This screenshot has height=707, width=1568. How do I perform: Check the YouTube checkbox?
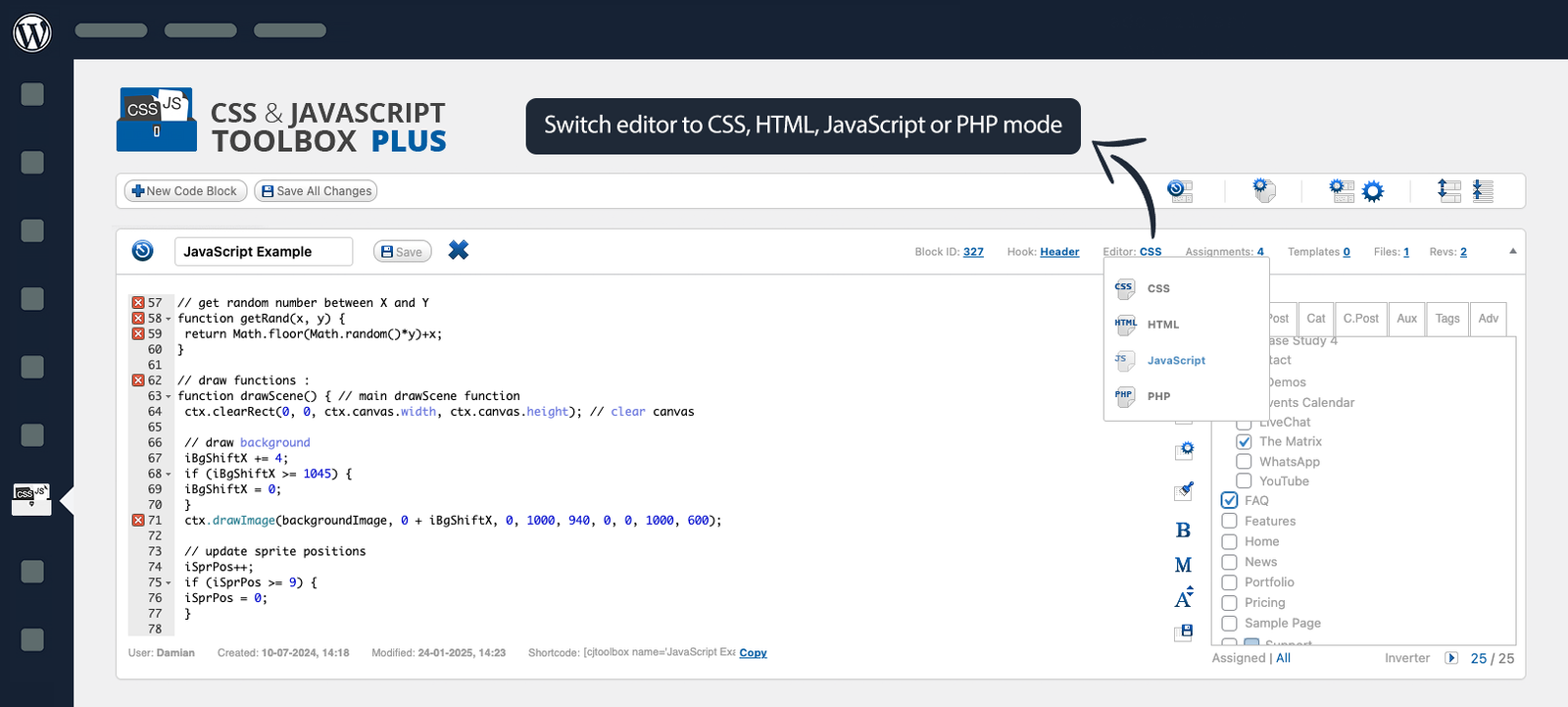point(1244,480)
